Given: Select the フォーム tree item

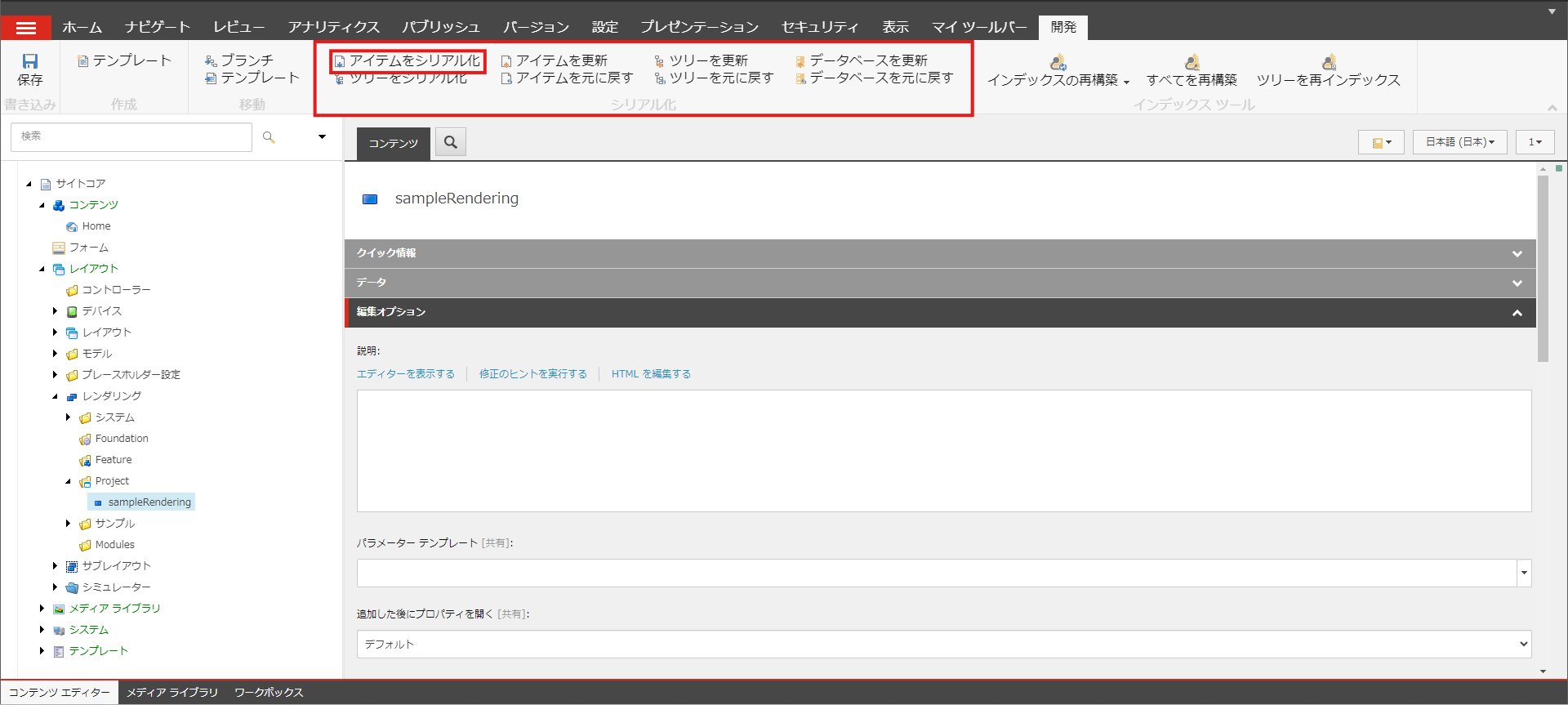Looking at the screenshot, I should [88, 248].
